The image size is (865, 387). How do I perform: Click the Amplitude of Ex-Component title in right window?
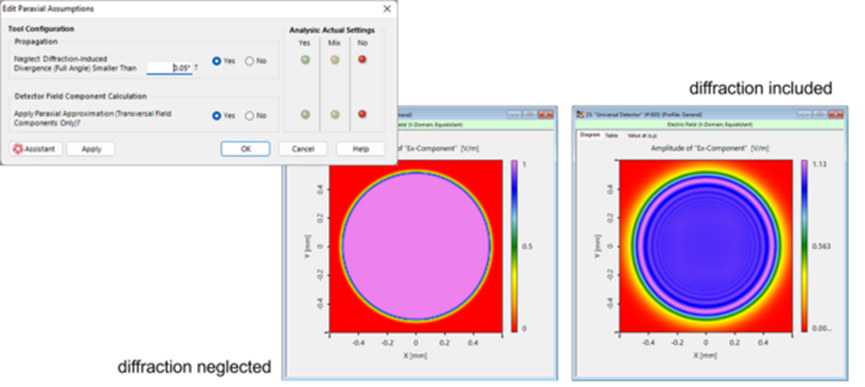(710, 148)
